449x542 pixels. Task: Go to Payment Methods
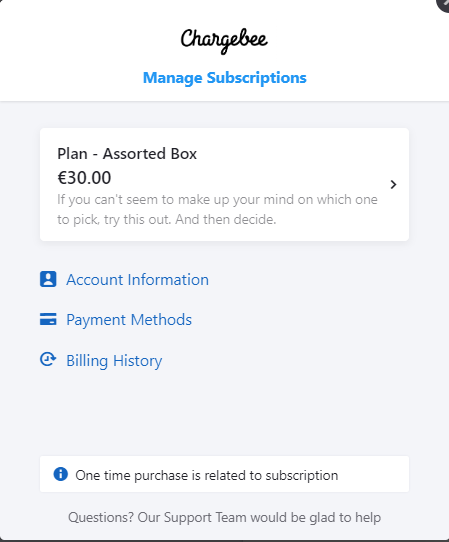tap(129, 320)
